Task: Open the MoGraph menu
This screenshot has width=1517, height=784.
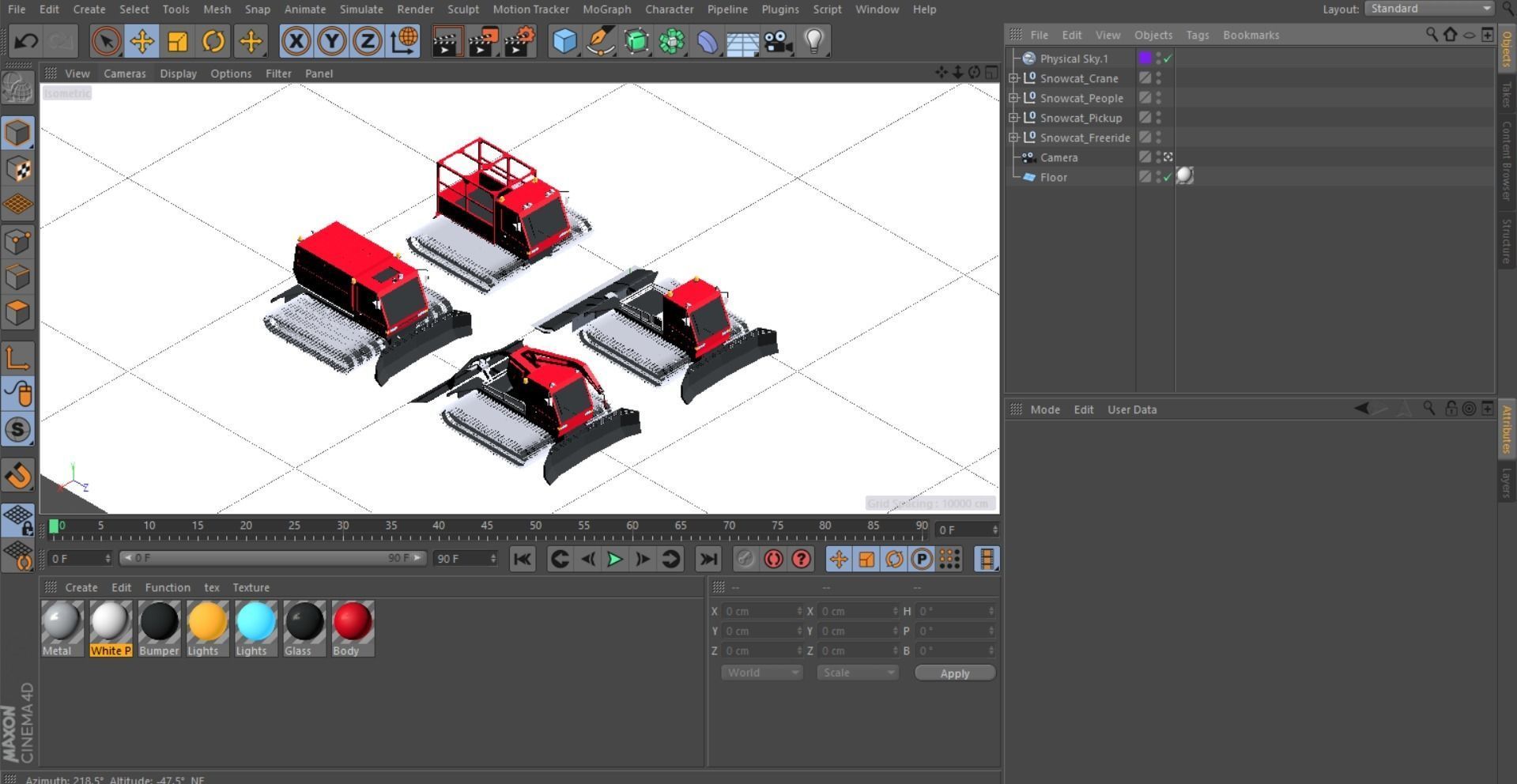Action: tap(606, 9)
